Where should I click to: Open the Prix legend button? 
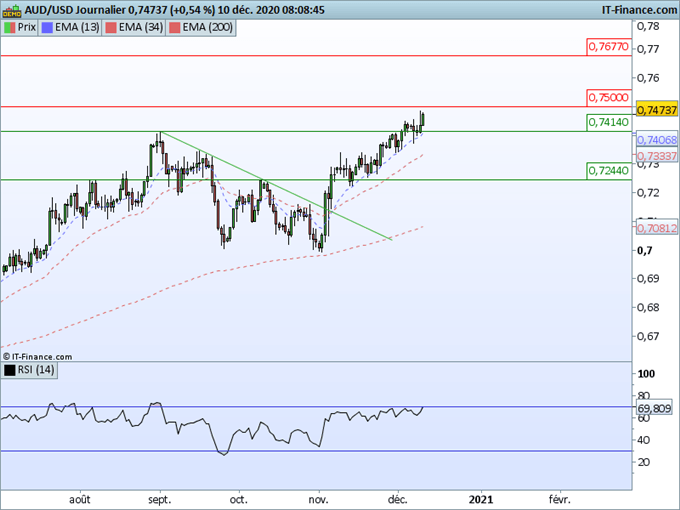[x=20, y=27]
